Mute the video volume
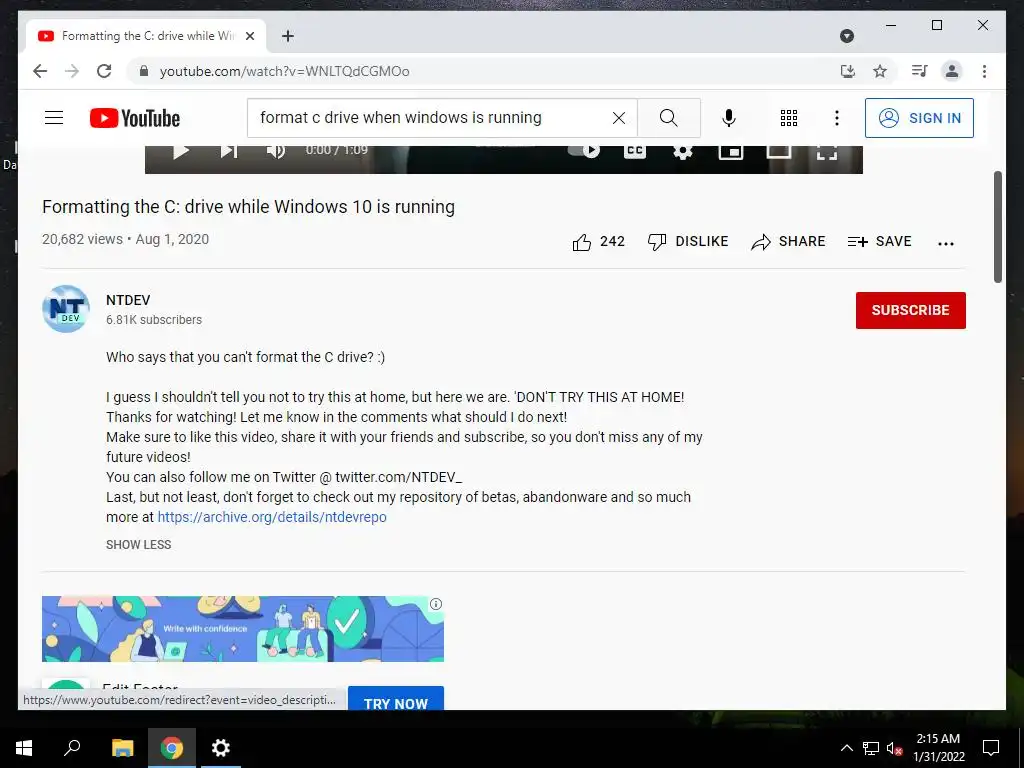 pyautogui.click(x=276, y=152)
